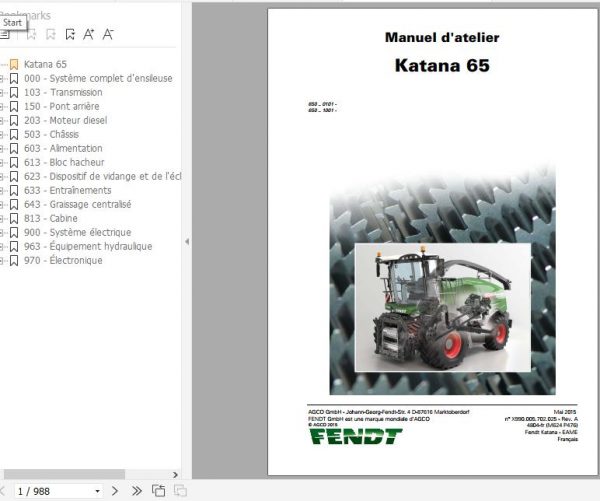
Task: Click the Fendt logo on the page
Action: coord(355,436)
